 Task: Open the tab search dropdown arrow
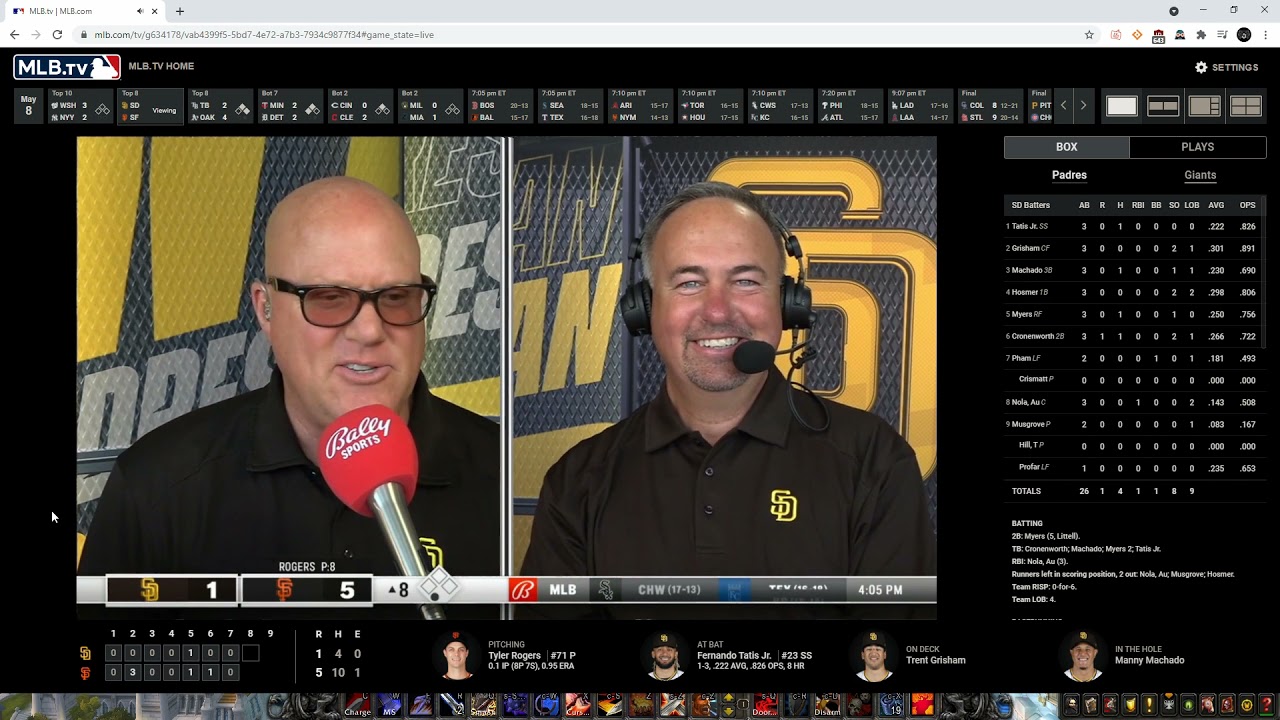click(1174, 11)
